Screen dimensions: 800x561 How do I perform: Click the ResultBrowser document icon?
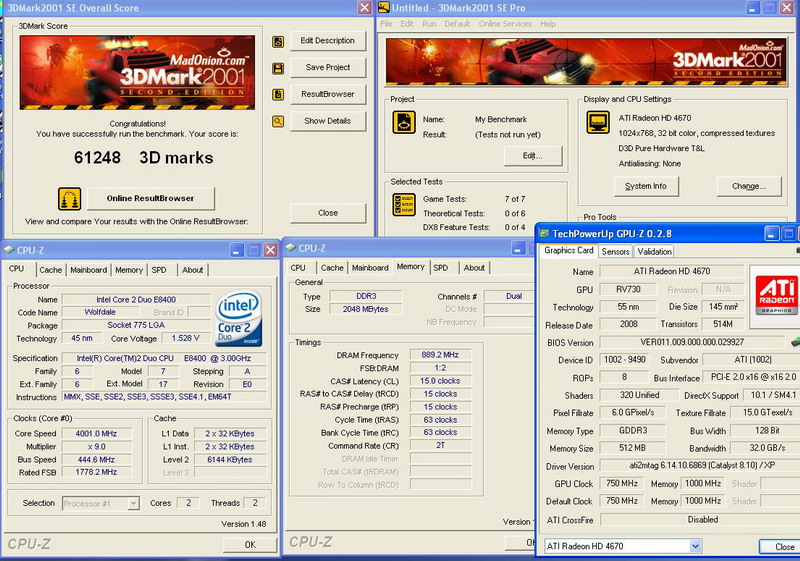pyautogui.click(x=278, y=94)
